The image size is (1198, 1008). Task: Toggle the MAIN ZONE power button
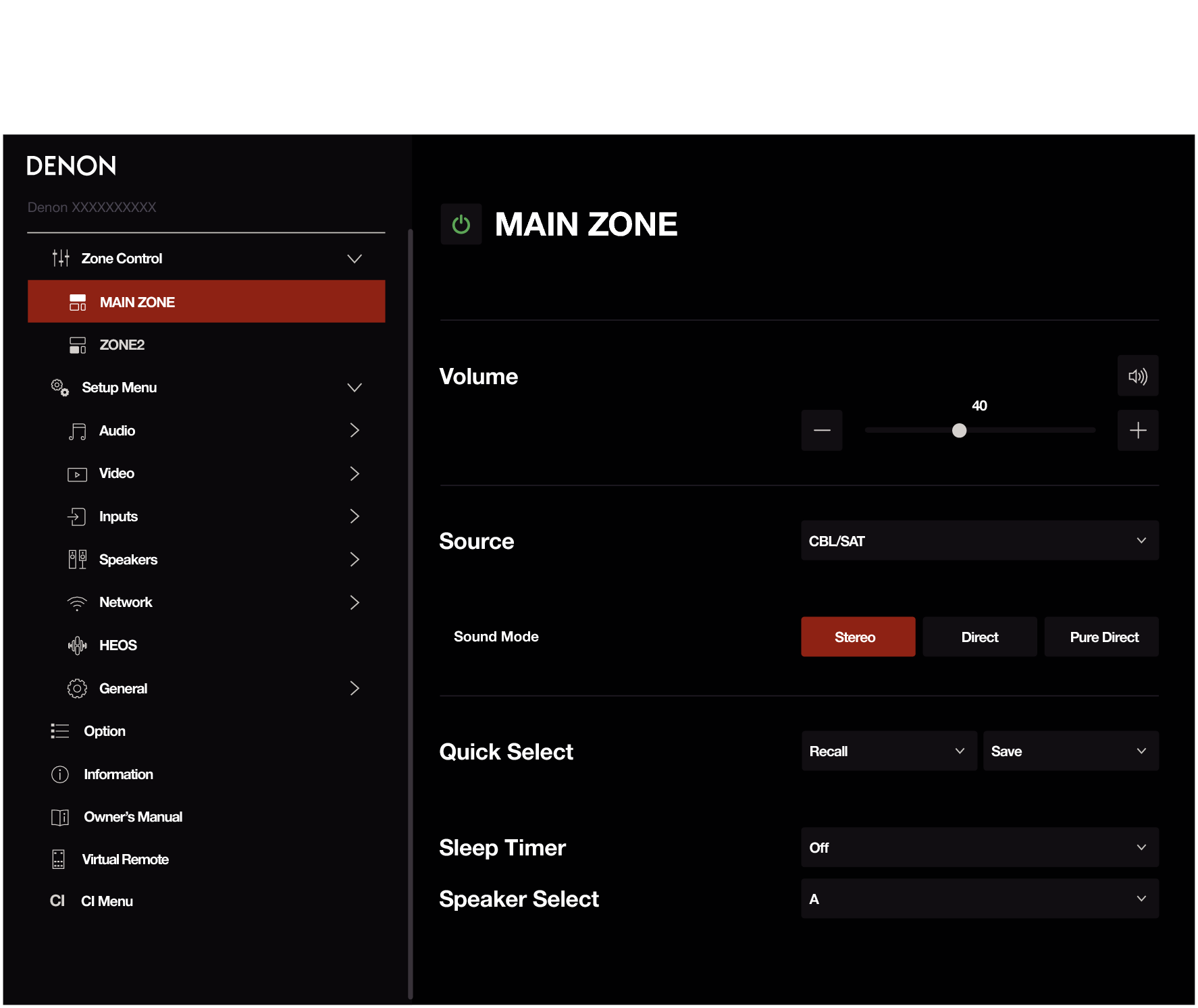point(461,224)
